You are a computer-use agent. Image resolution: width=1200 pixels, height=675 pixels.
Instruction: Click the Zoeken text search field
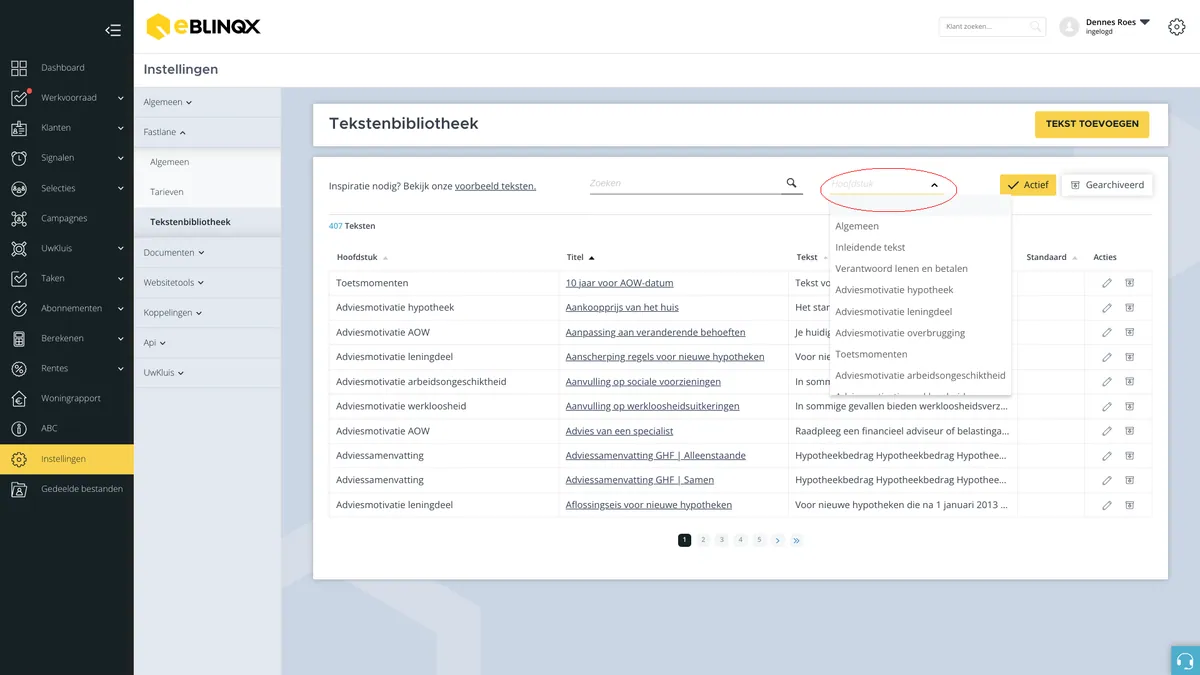pos(685,183)
